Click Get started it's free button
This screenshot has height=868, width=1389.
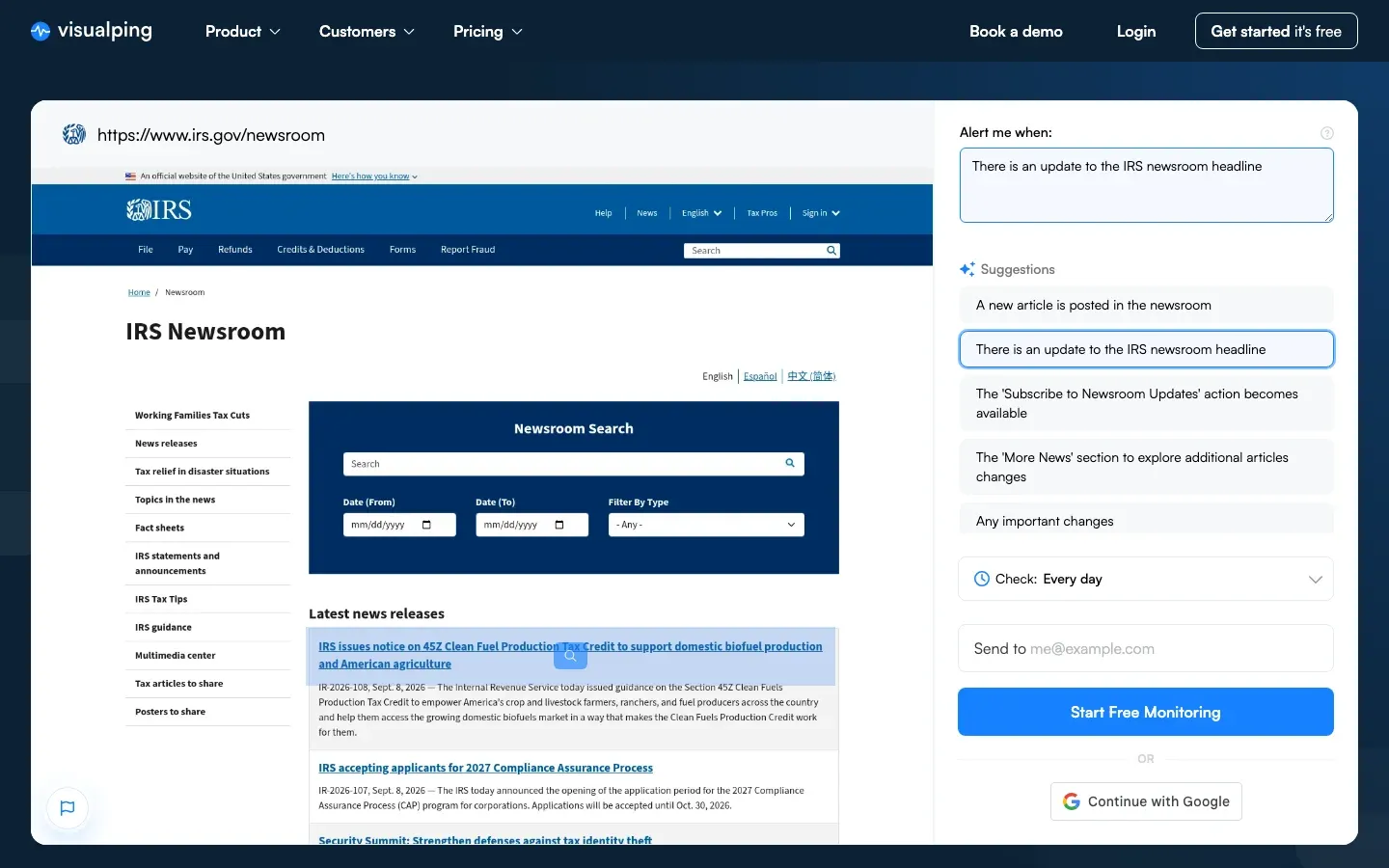click(x=1276, y=31)
